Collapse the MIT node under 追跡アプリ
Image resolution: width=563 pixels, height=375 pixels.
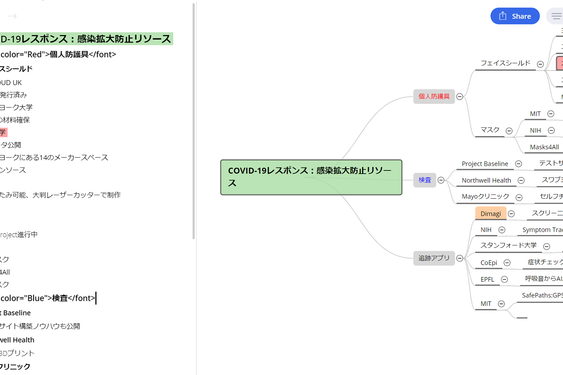502,304
